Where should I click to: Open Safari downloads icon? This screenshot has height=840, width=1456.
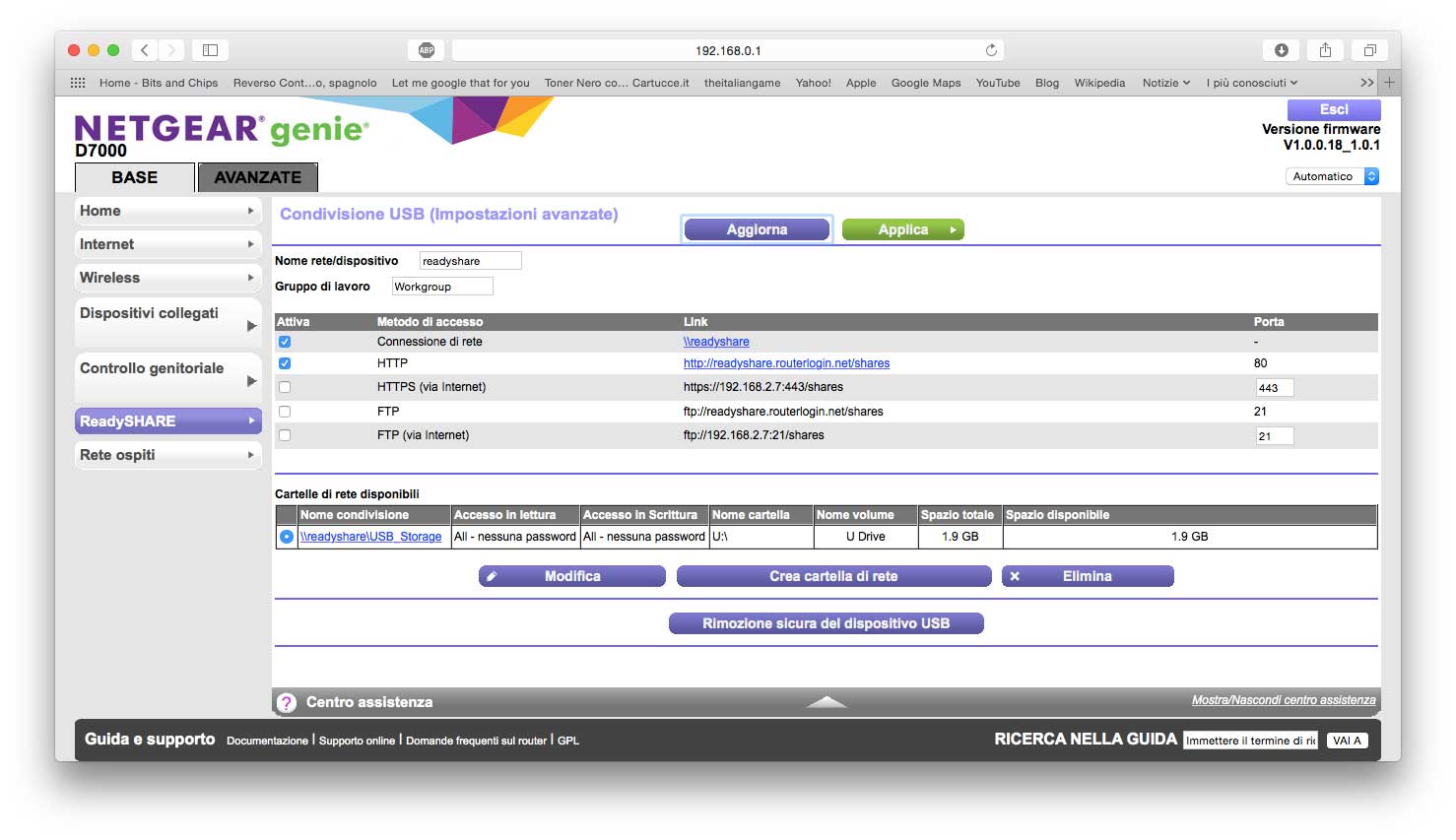(x=1282, y=50)
